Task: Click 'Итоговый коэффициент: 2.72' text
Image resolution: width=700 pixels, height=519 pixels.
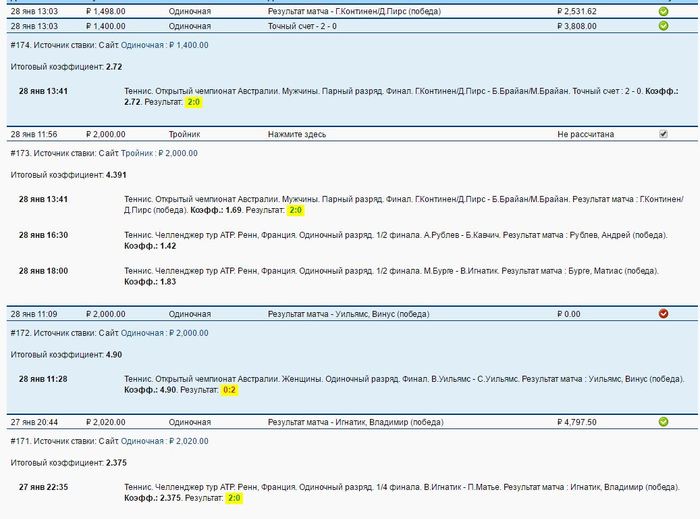Action: pos(66,67)
